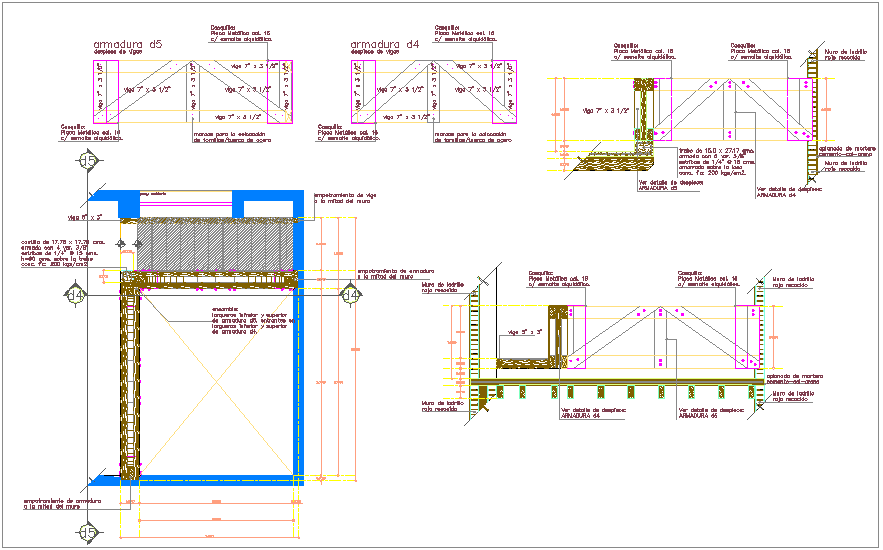The width and height of the screenshot is (883, 550).
Task: Select the left d4 section marker
Action: 76,294
